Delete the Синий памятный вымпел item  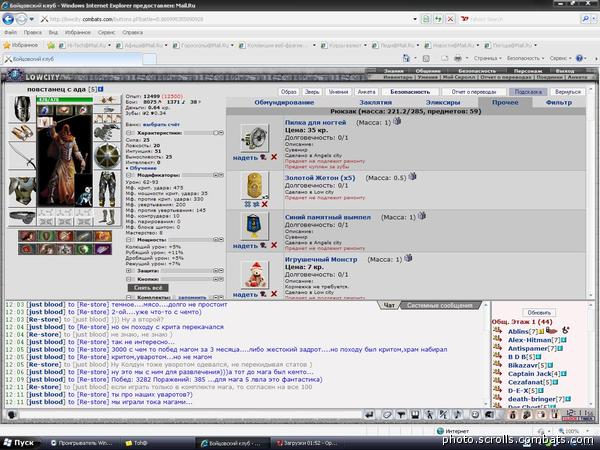tap(274, 245)
